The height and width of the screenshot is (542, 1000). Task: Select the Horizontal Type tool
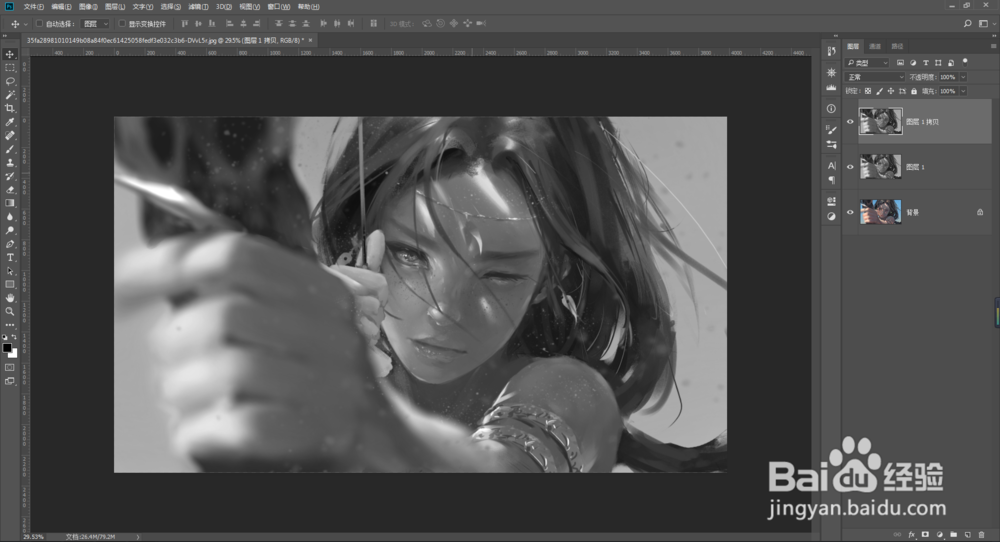10,257
